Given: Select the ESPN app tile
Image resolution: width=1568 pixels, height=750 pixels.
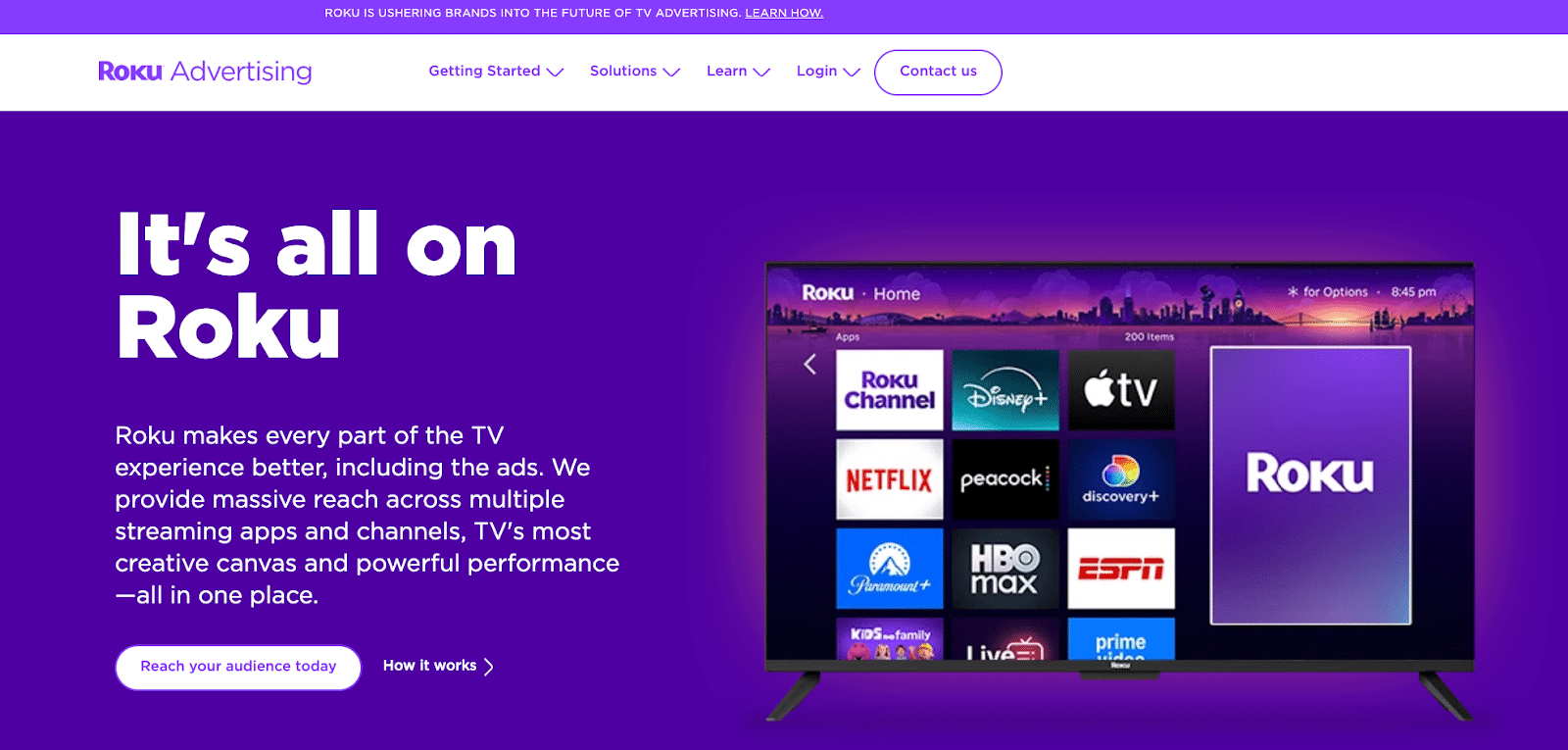Looking at the screenshot, I should 1121,569.
